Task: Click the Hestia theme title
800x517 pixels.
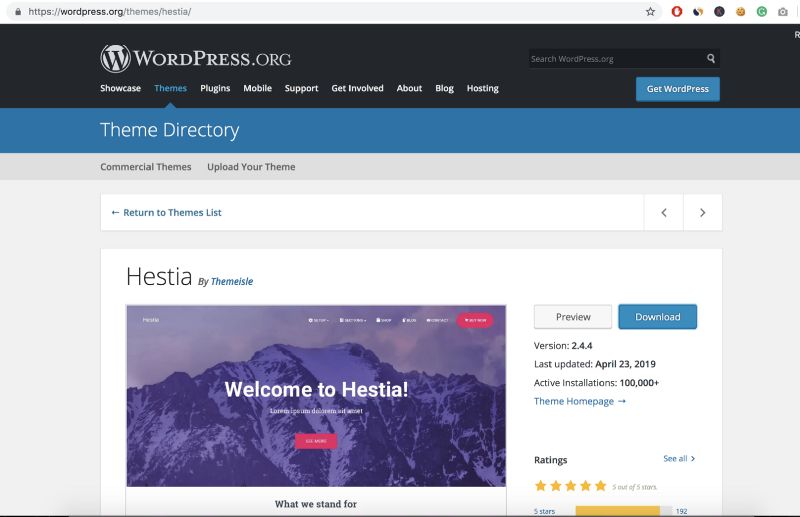Action: [x=159, y=276]
